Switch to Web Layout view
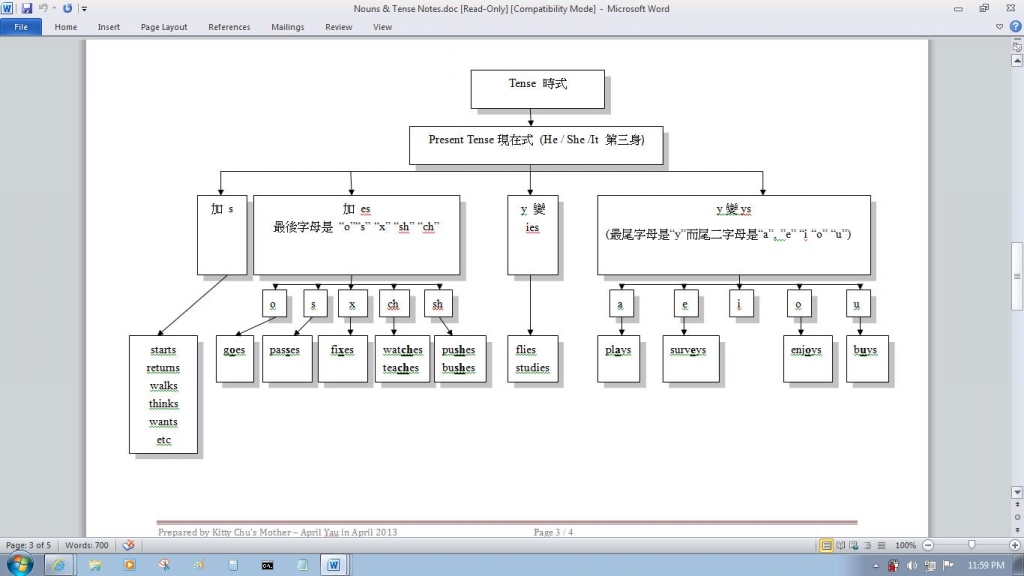Image resolution: width=1024 pixels, height=576 pixels. pyautogui.click(x=853, y=545)
